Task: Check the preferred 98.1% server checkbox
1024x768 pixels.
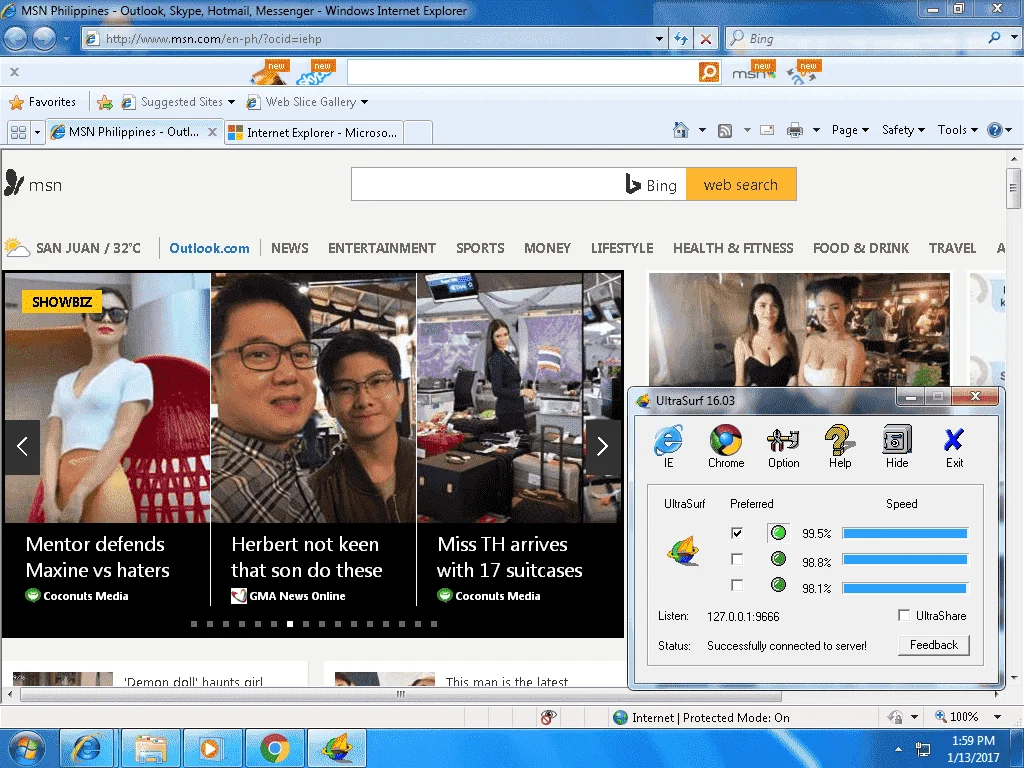Action: (737, 585)
